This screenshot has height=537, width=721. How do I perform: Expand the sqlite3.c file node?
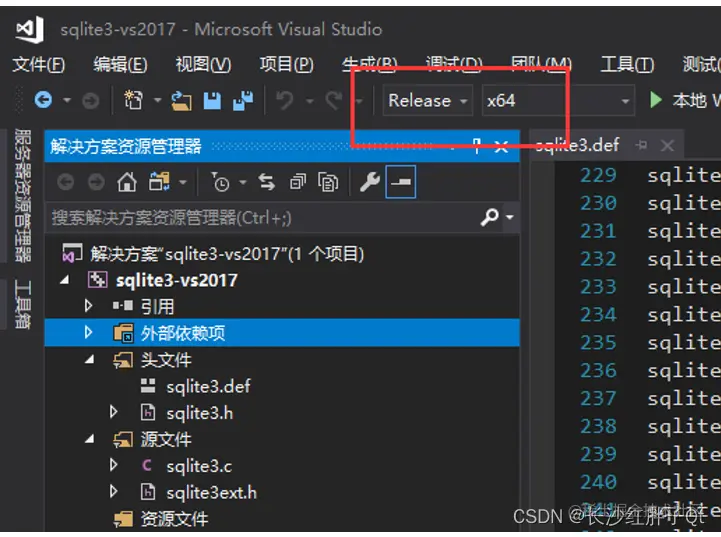tap(114, 465)
